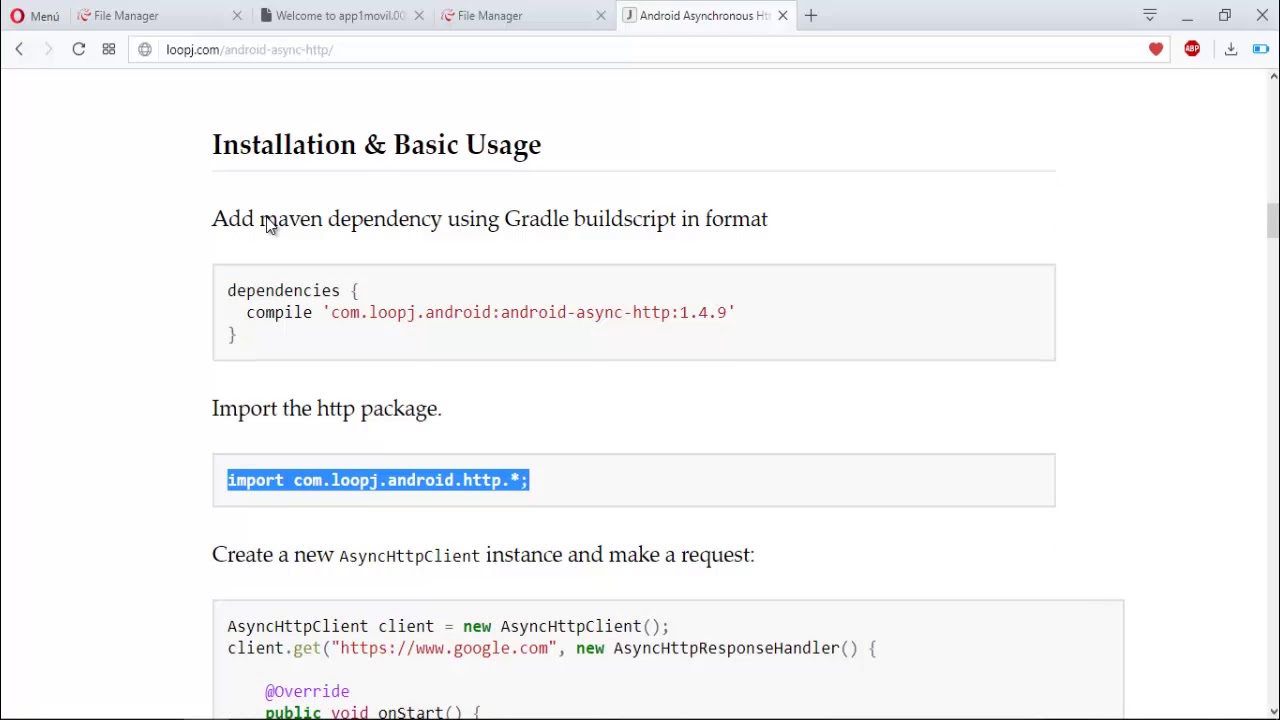The image size is (1280, 720).
Task: Expand the tab menu dropdown icon
Action: 1150,15
